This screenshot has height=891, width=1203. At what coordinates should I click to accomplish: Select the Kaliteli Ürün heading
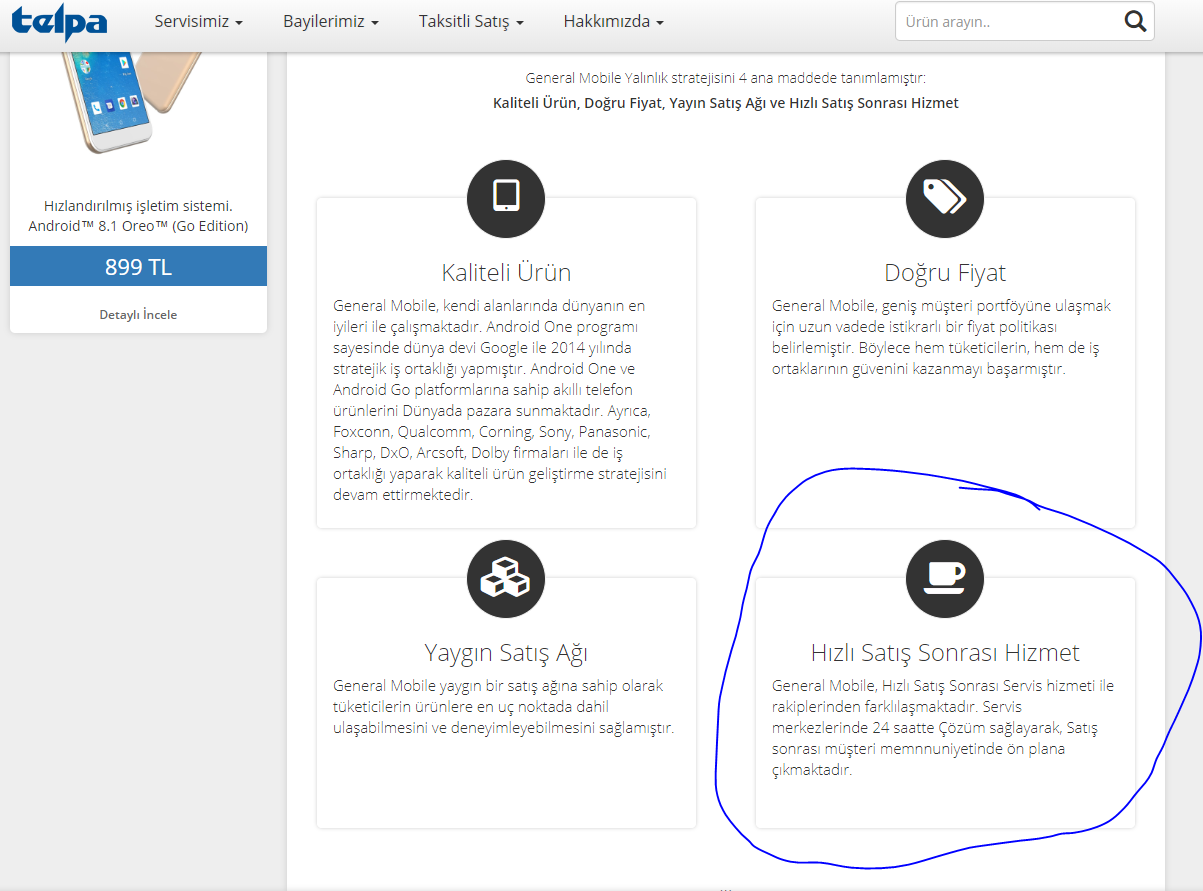pos(506,272)
